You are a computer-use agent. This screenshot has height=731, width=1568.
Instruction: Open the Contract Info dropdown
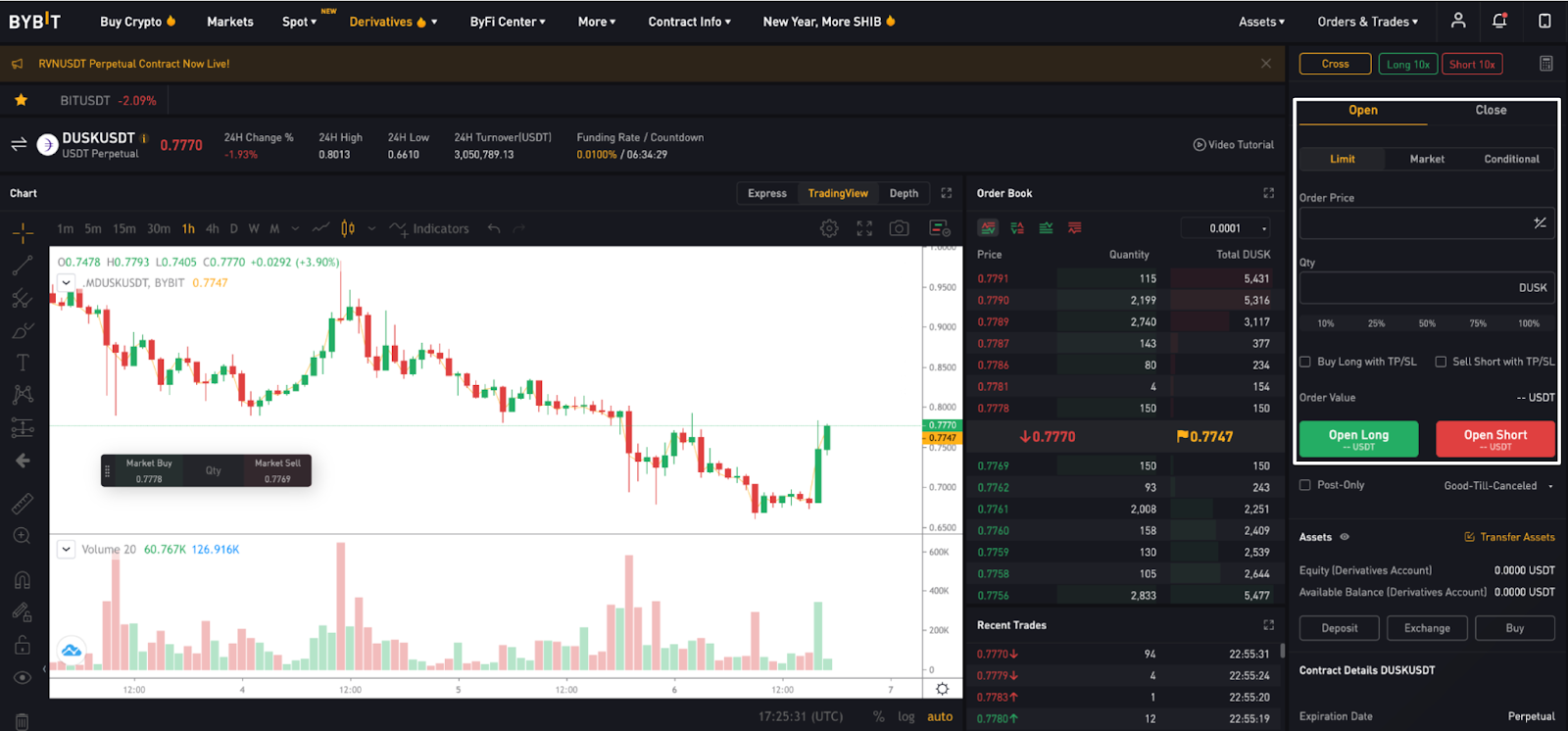(x=690, y=22)
